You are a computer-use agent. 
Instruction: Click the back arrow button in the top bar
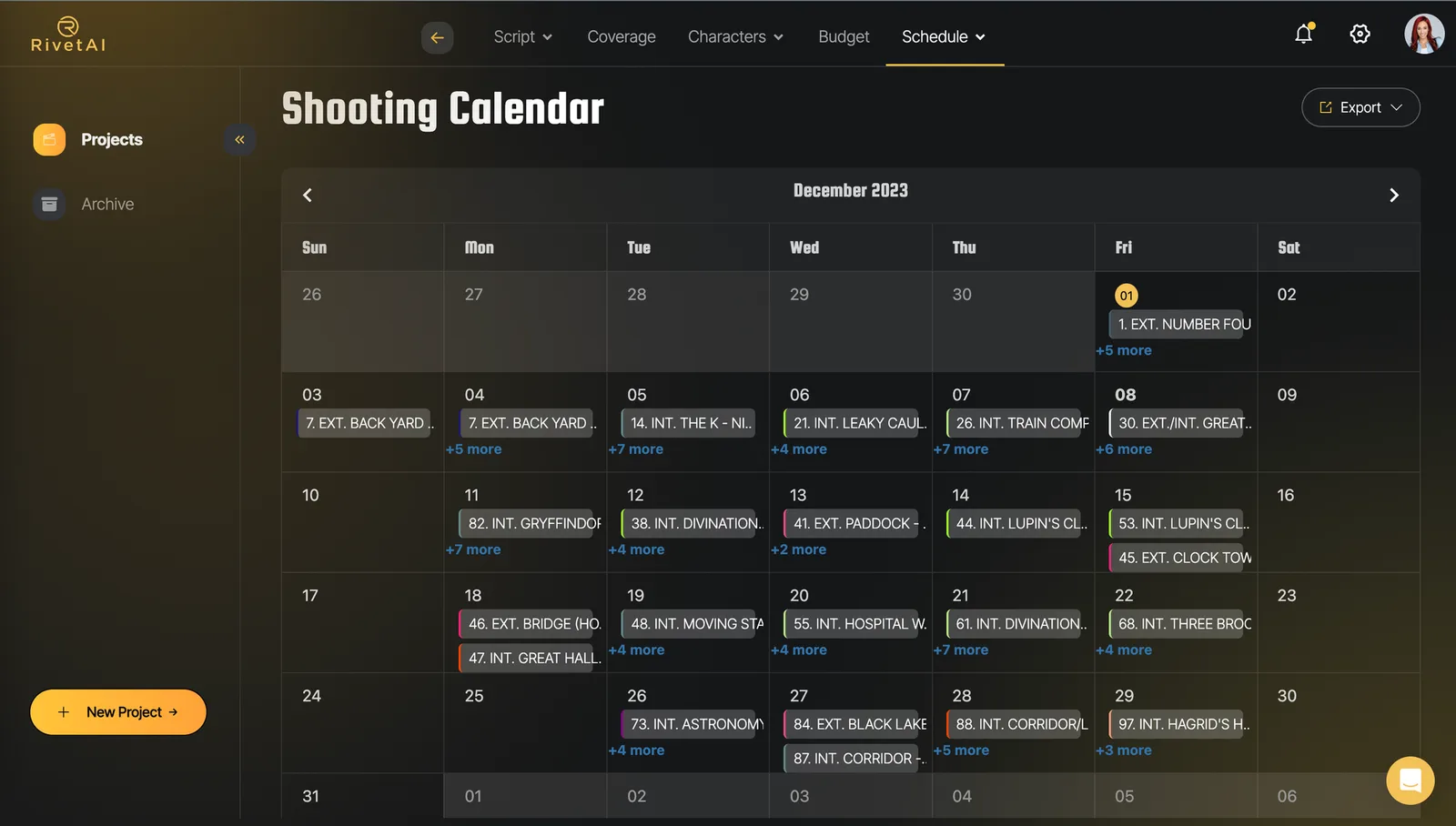437,37
